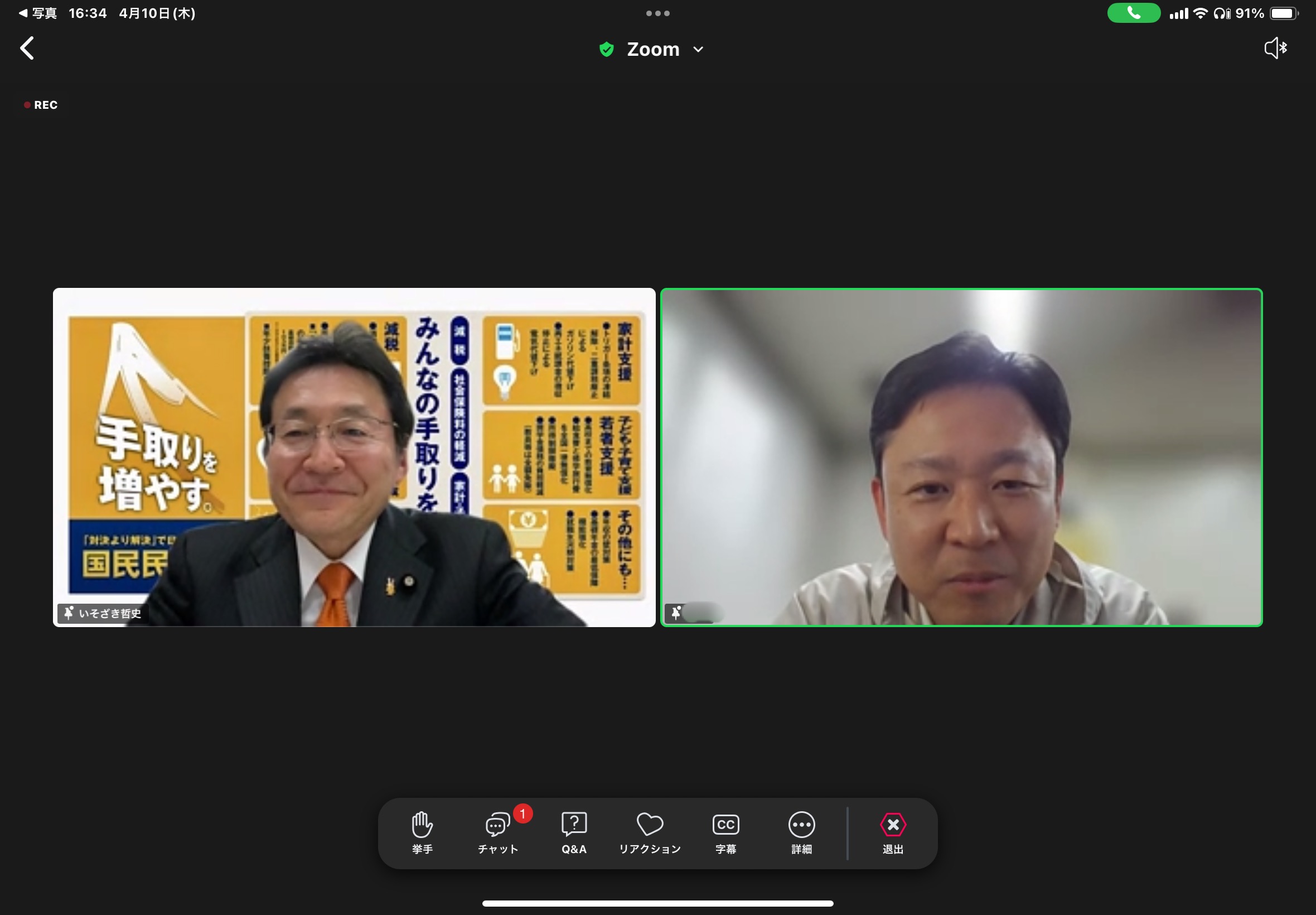Viewport: 1316px width, 915px height.
Task: Expand the Zoom meeting info dropdown
Action: 698,50
